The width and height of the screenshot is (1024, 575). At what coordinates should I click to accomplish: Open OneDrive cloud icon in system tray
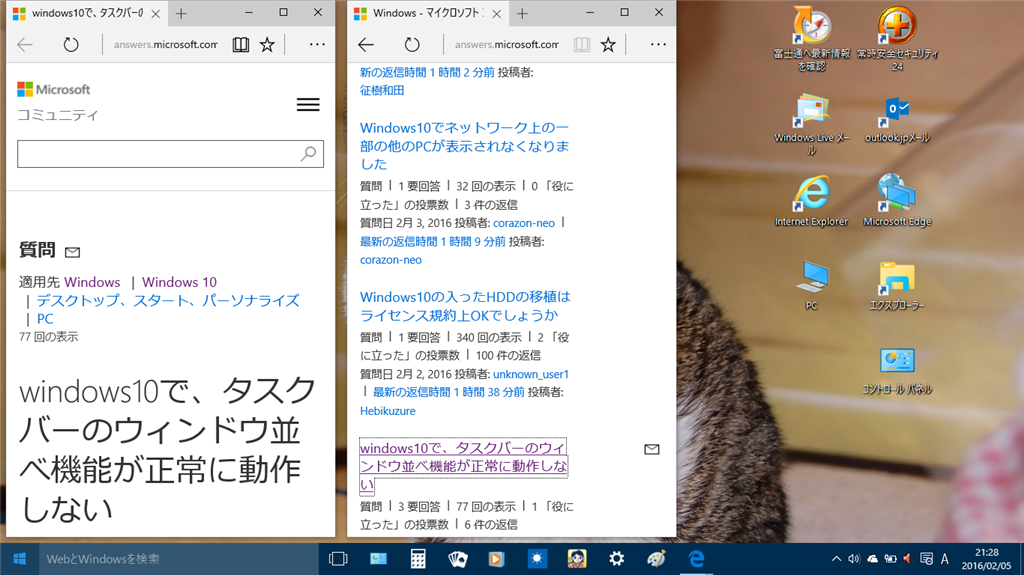tap(872, 559)
